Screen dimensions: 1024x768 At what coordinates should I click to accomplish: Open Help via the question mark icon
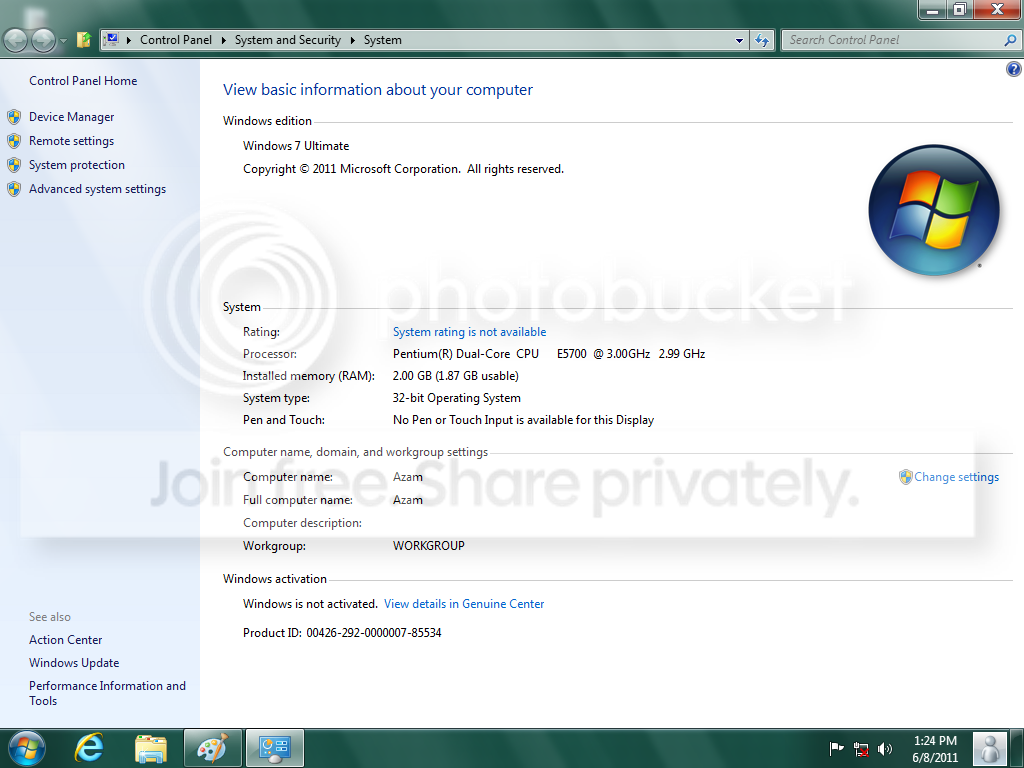pyautogui.click(x=1014, y=69)
